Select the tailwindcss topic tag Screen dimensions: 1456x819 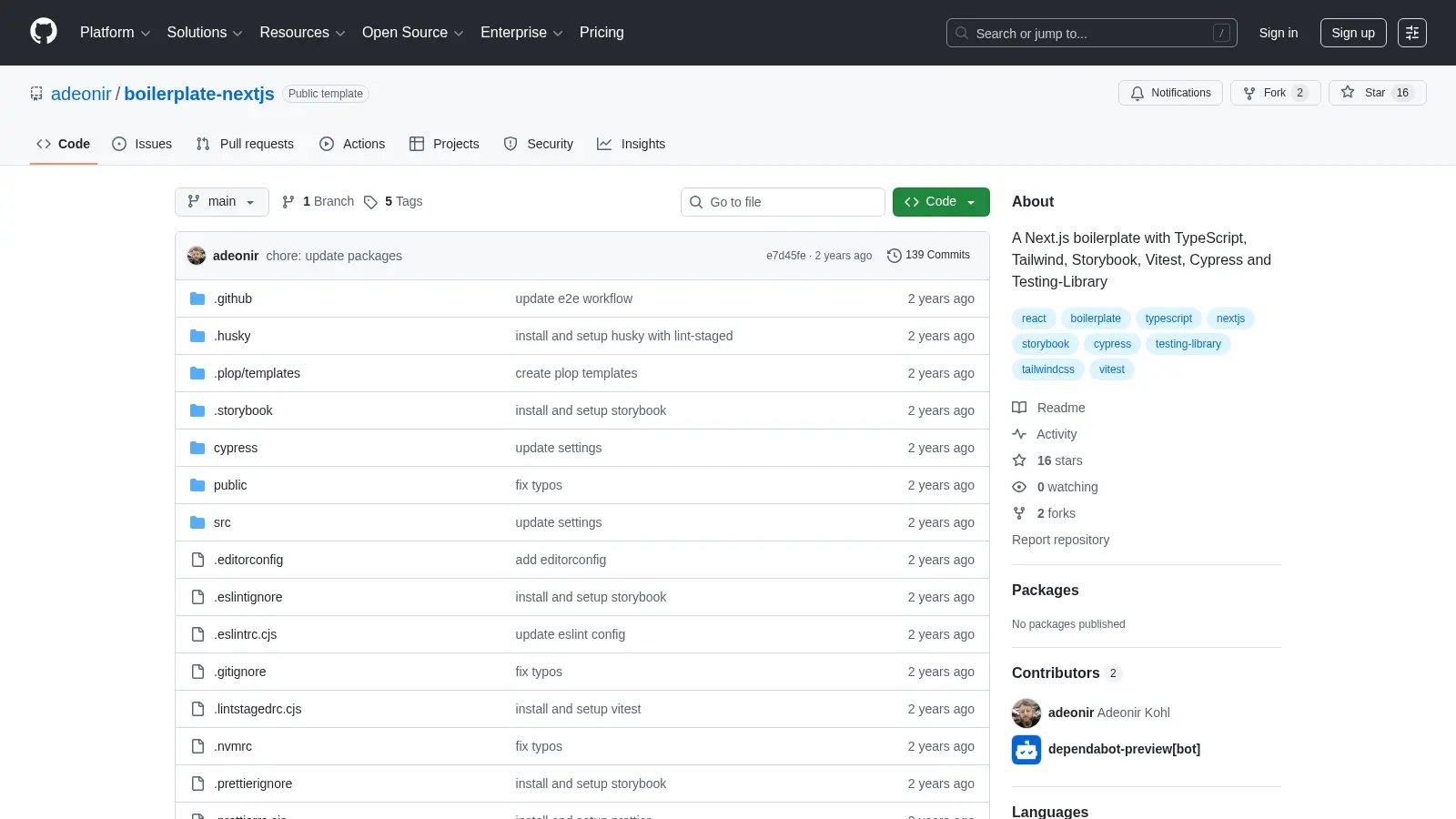pos(1047,369)
